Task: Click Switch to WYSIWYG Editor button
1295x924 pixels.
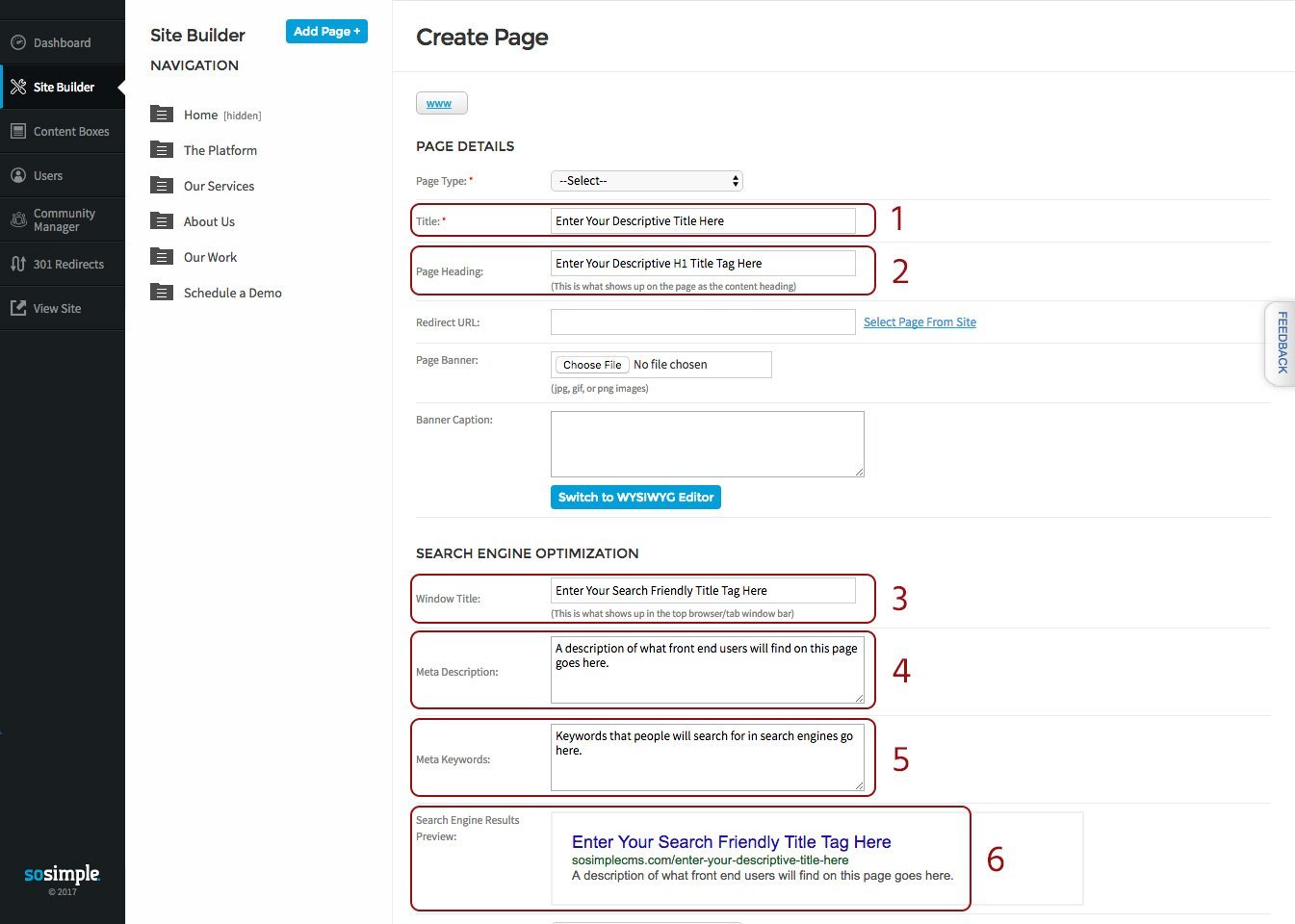Action: click(635, 497)
